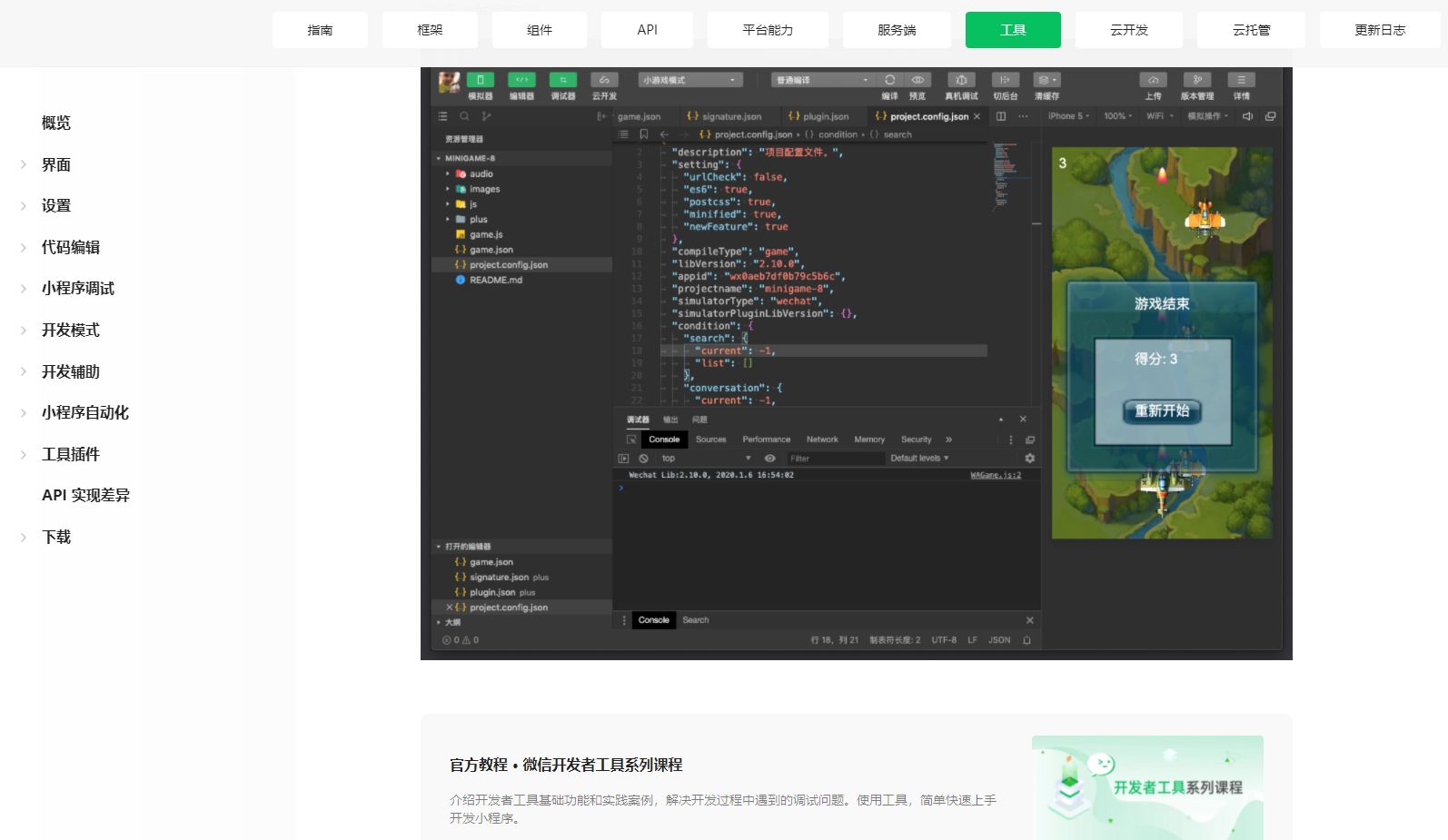Click the user avatar in IDE toolbar
Viewport: 1448px width, 840px height.
pos(449,83)
